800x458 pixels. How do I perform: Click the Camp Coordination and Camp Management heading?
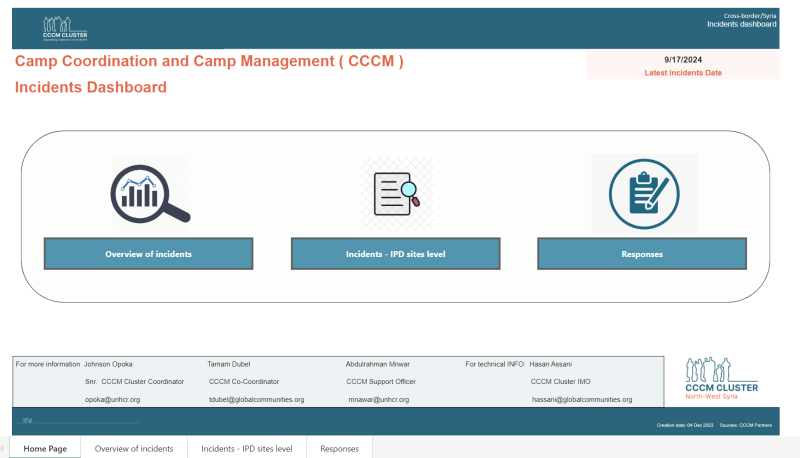pos(209,62)
